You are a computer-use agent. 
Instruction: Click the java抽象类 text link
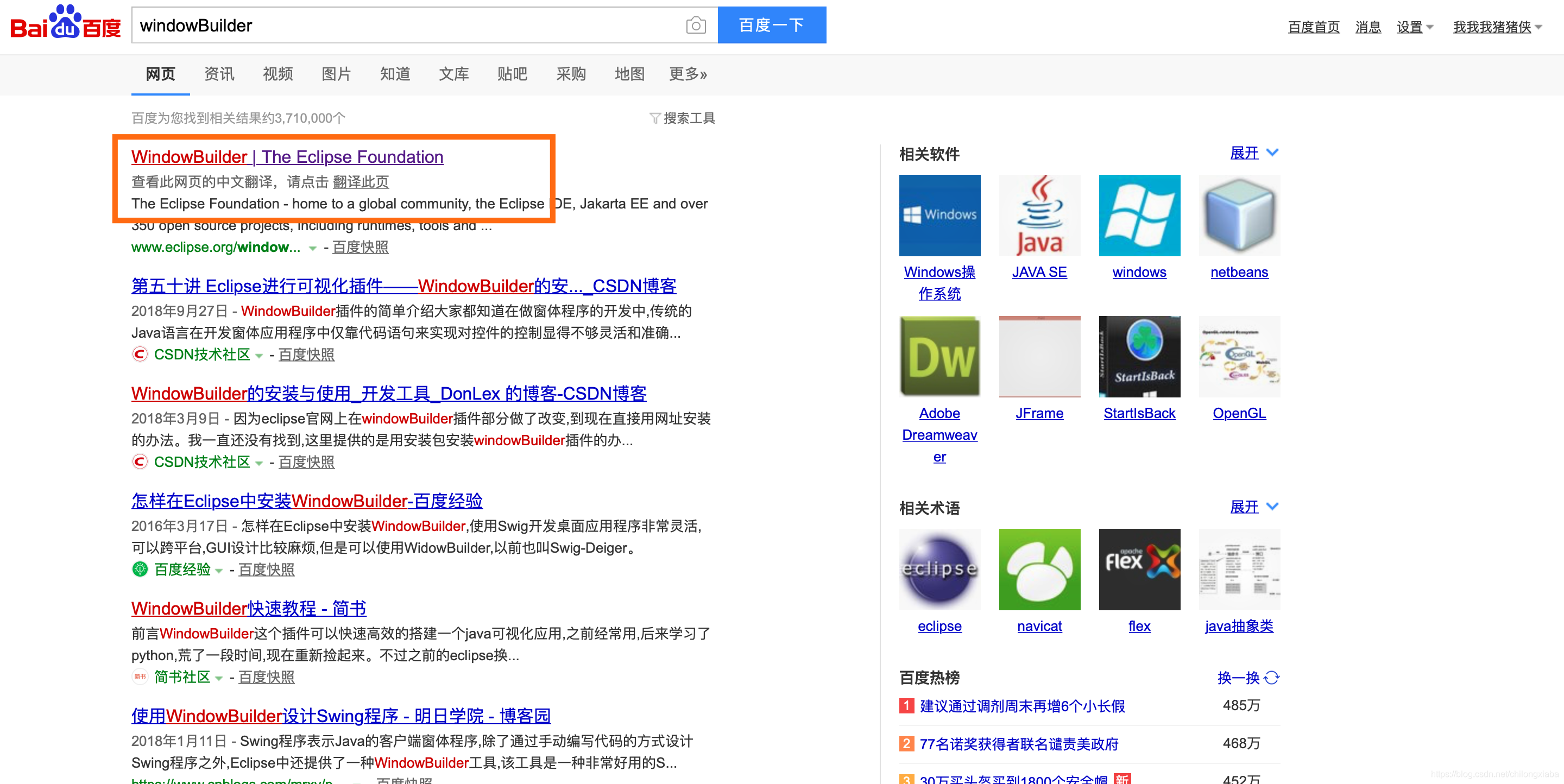pos(1239,625)
